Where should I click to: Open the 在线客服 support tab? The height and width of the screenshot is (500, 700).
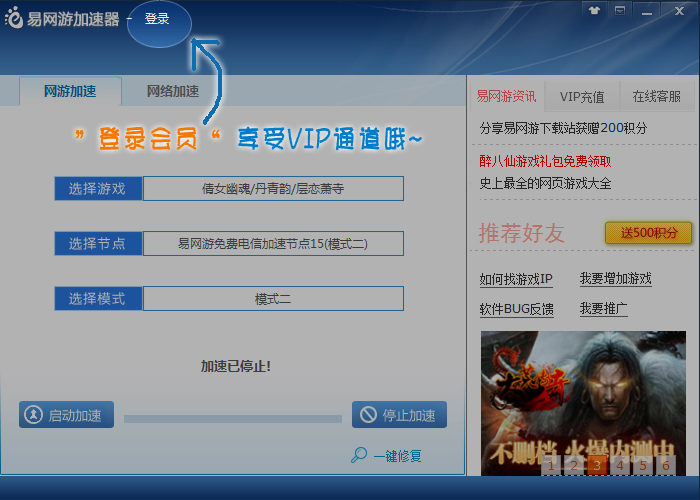coord(656,97)
